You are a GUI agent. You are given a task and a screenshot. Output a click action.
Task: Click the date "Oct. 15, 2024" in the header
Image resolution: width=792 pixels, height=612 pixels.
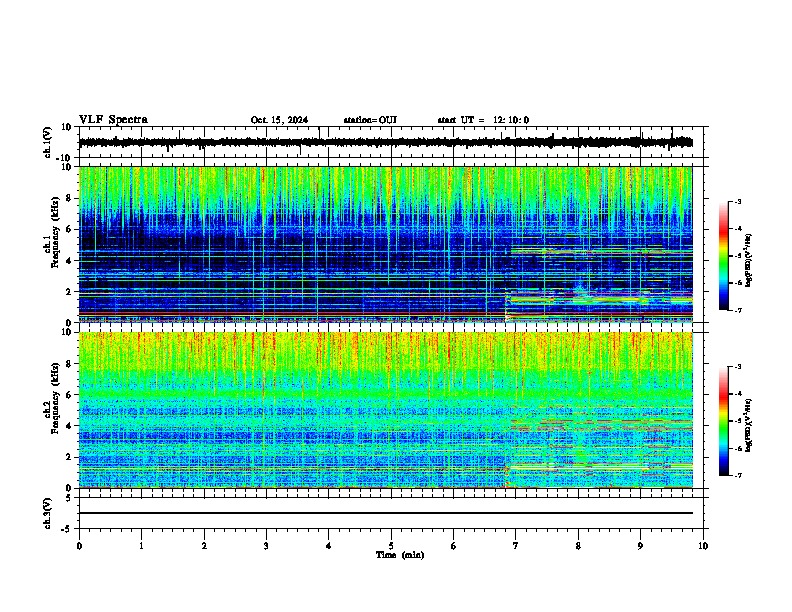click(x=279, y=120)
